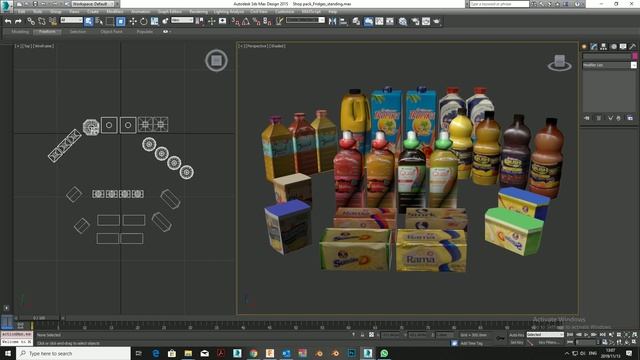Click the Redo arrow in main toolbar
This screenshot has height=360, width=640.
(18, 21)
